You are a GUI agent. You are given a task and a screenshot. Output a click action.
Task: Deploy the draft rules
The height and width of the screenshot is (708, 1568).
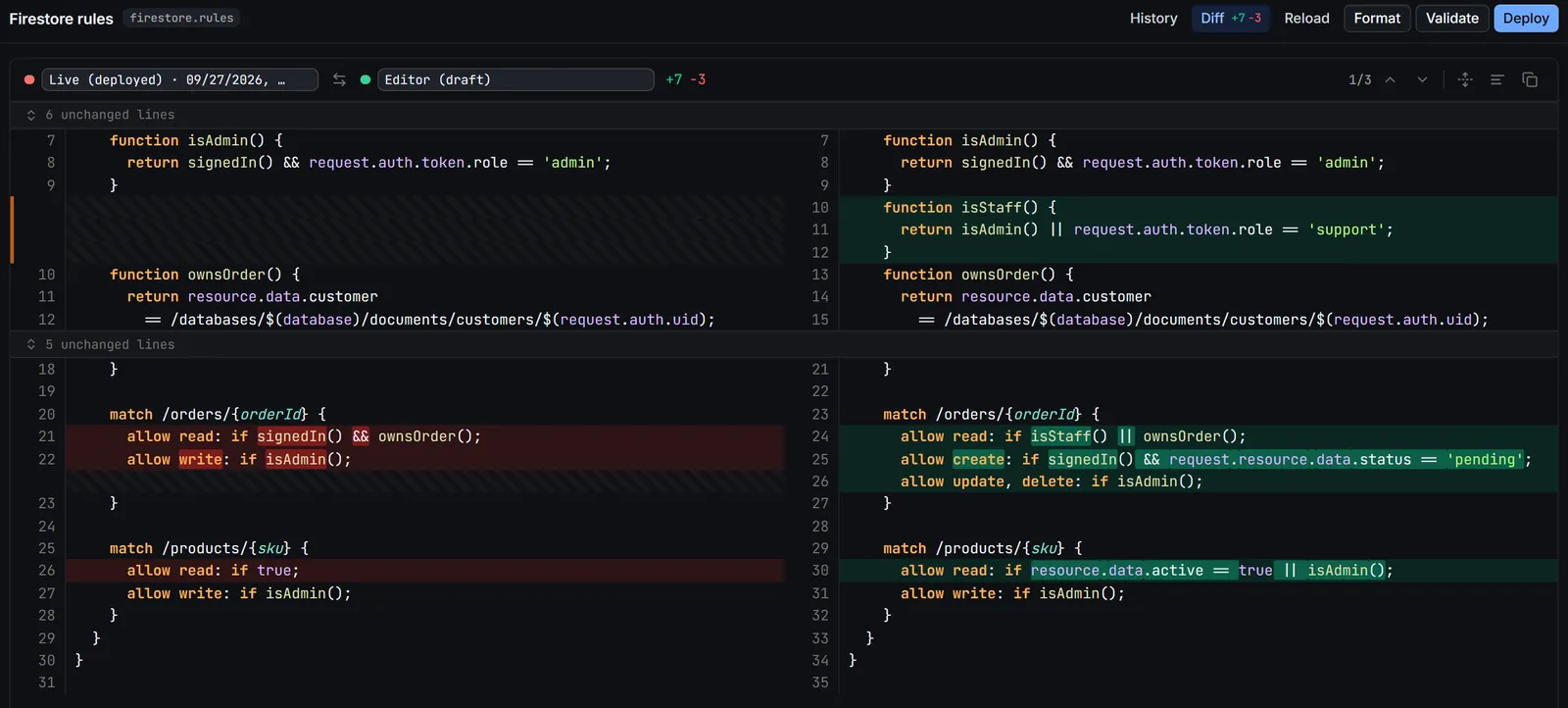(1526, 18)
